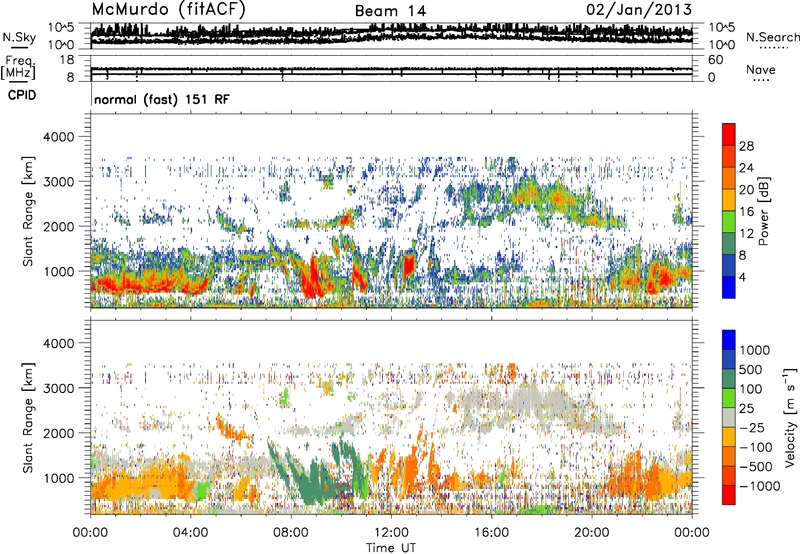Click the 16 tick on power colorbar
This screenshot has width=800, height=554.
tap(746, 212)
